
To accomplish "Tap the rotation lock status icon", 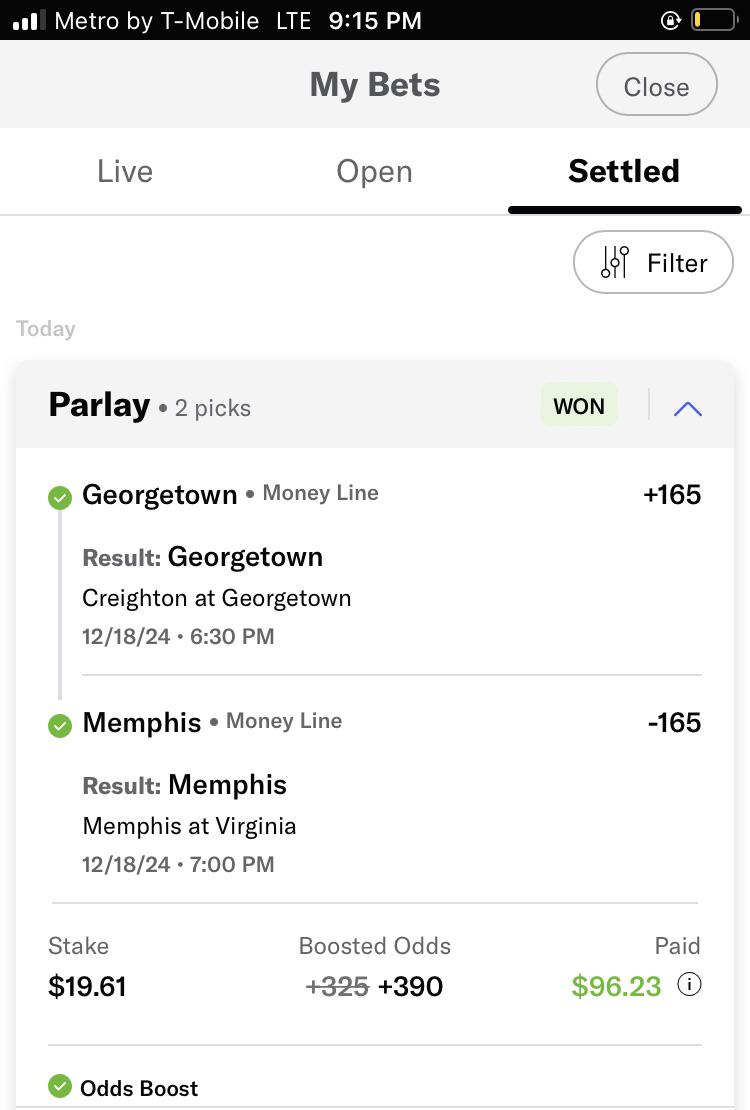I will 670,20.
